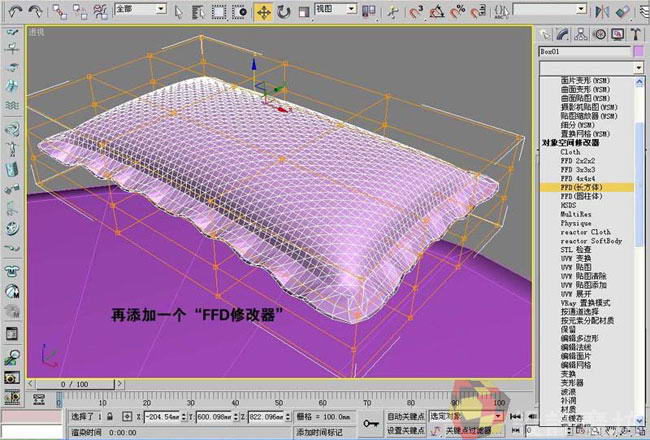Toggle the Percent Snap icon
Image resolution: width=650 pixels, height=440 pixels.
coord(457,12)
